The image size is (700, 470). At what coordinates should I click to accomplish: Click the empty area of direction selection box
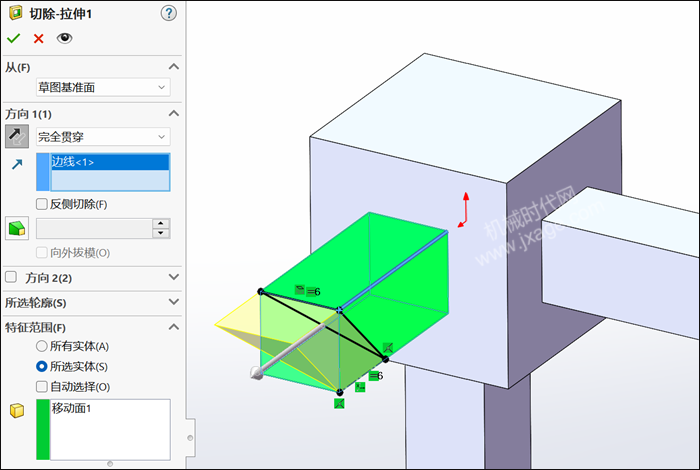[x=110, y=180]
